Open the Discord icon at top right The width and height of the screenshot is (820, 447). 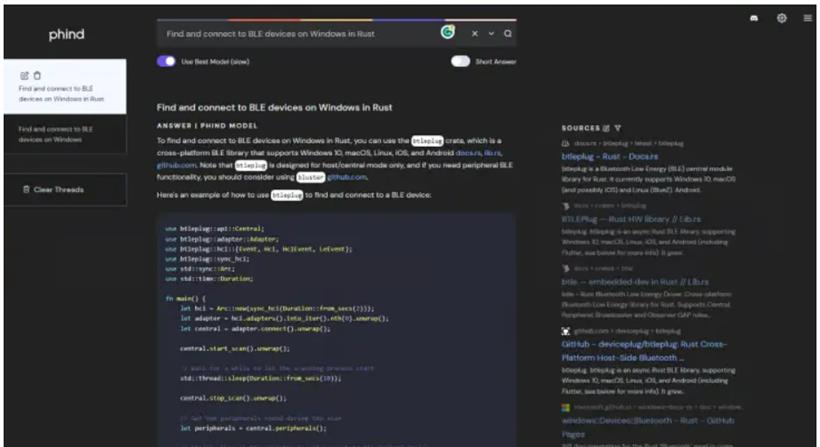pyautogui.click(x=754, y=18)
